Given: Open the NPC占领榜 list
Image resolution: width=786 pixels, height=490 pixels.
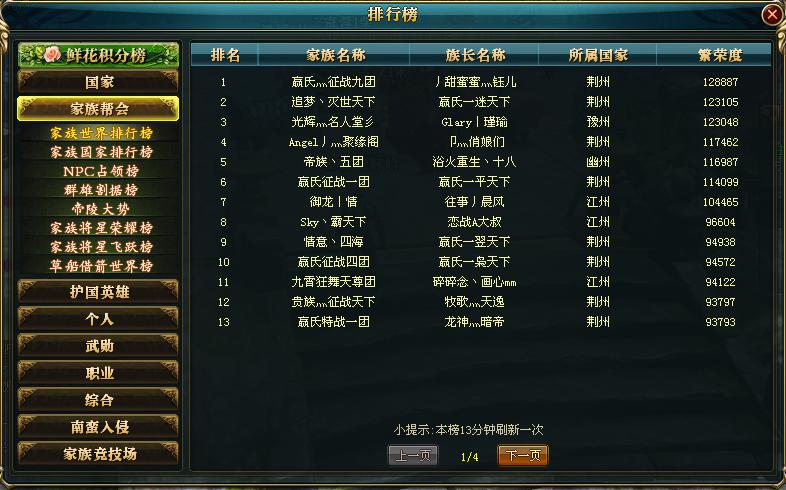Looking at the screenshot, I should 101,171.
